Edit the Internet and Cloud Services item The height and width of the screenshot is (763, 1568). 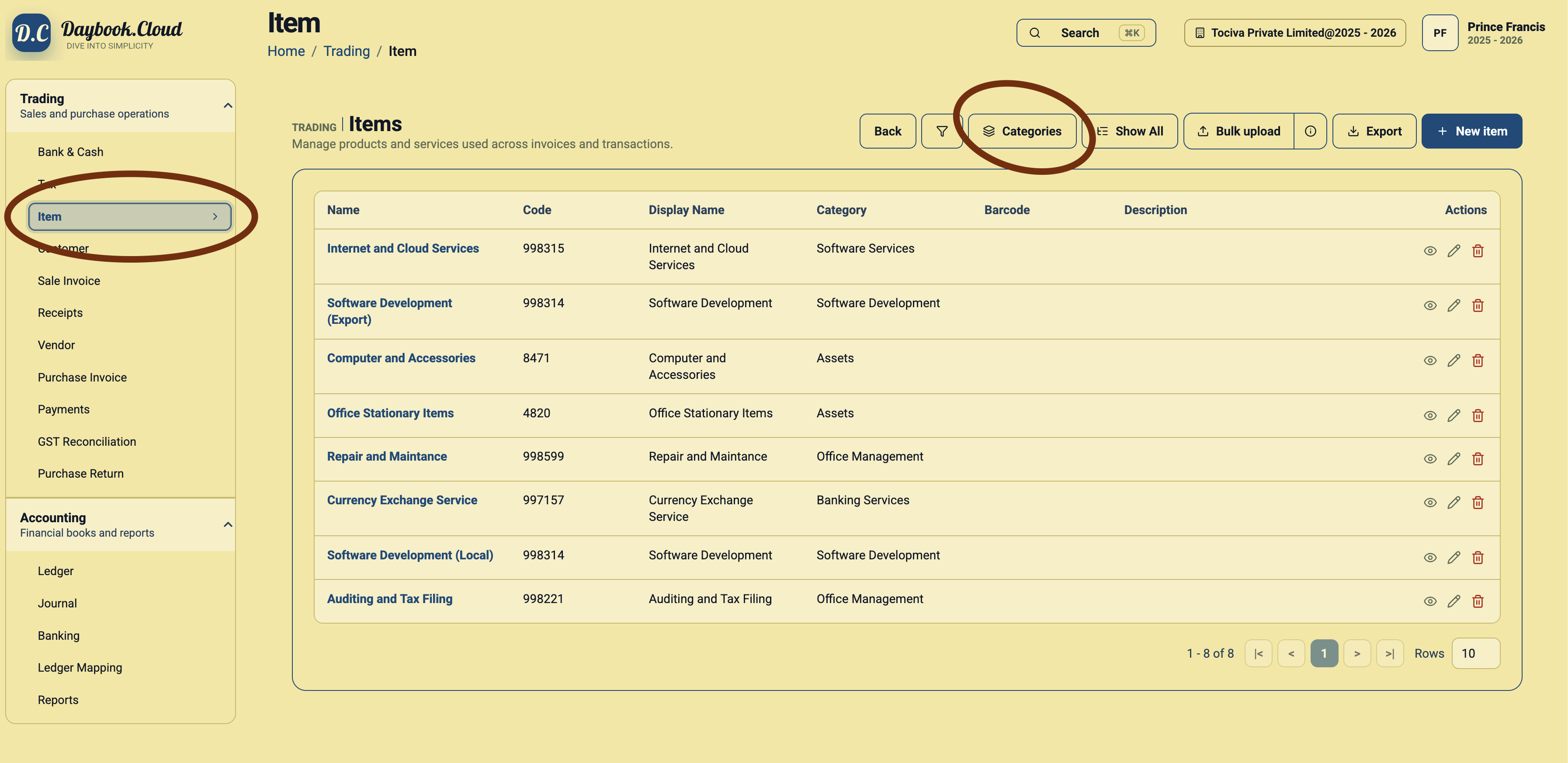pyautogui.click(x=1454, y=251)
